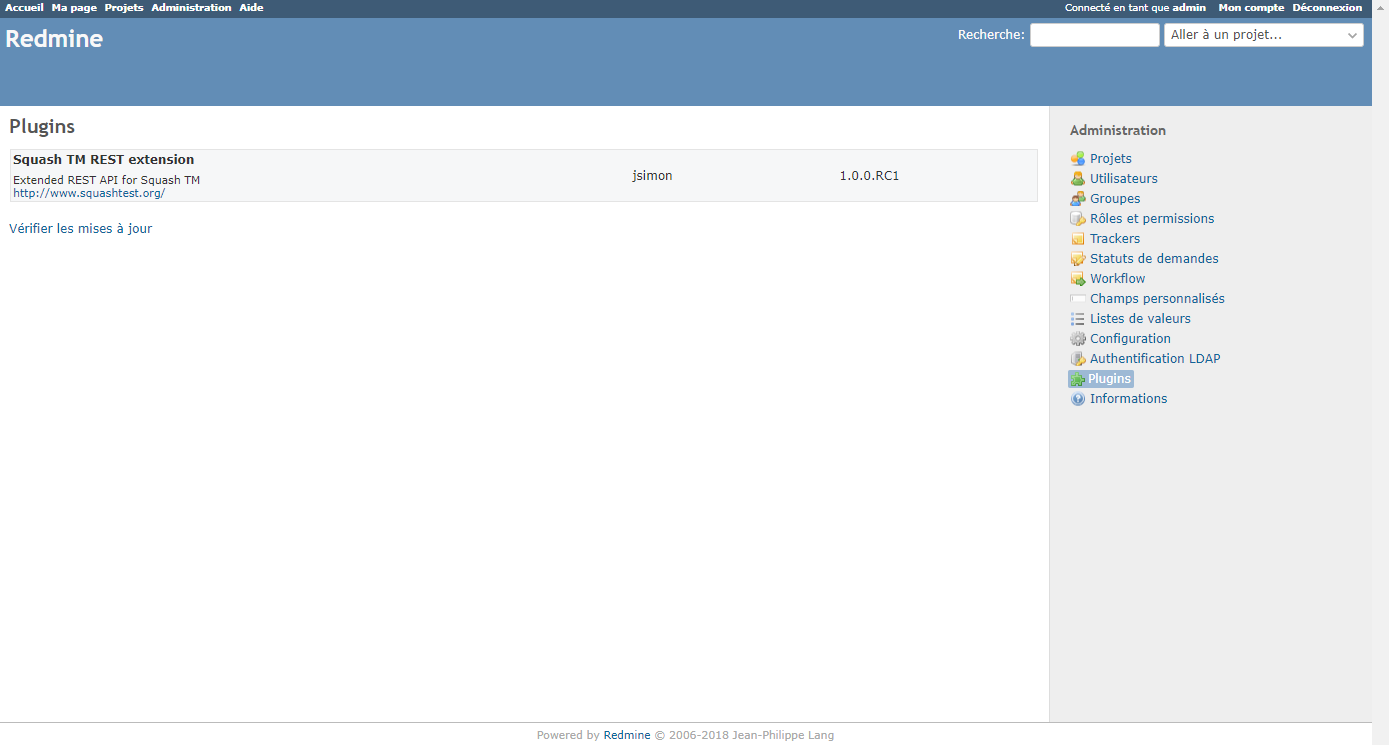Click Vérifier les mises à jour

coord(80,228)
